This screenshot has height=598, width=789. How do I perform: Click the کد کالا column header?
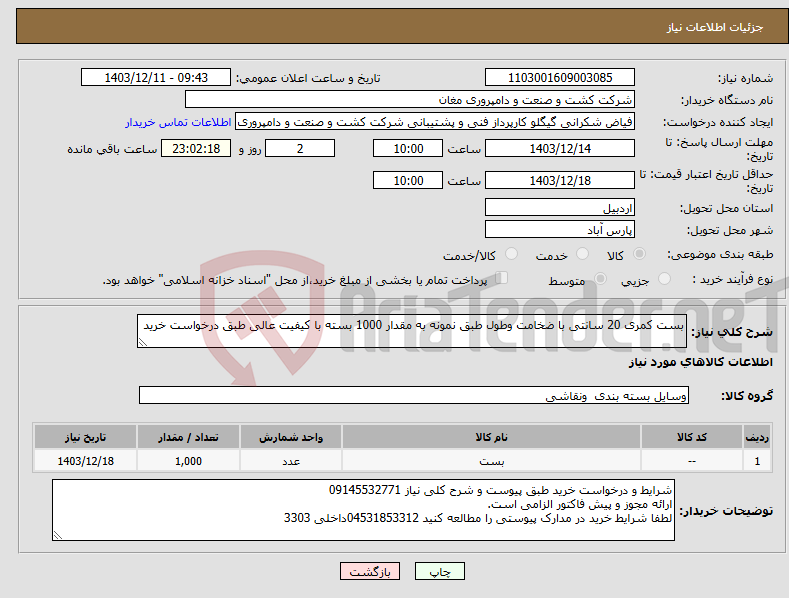pyautogui.click(x=692, y=436)
